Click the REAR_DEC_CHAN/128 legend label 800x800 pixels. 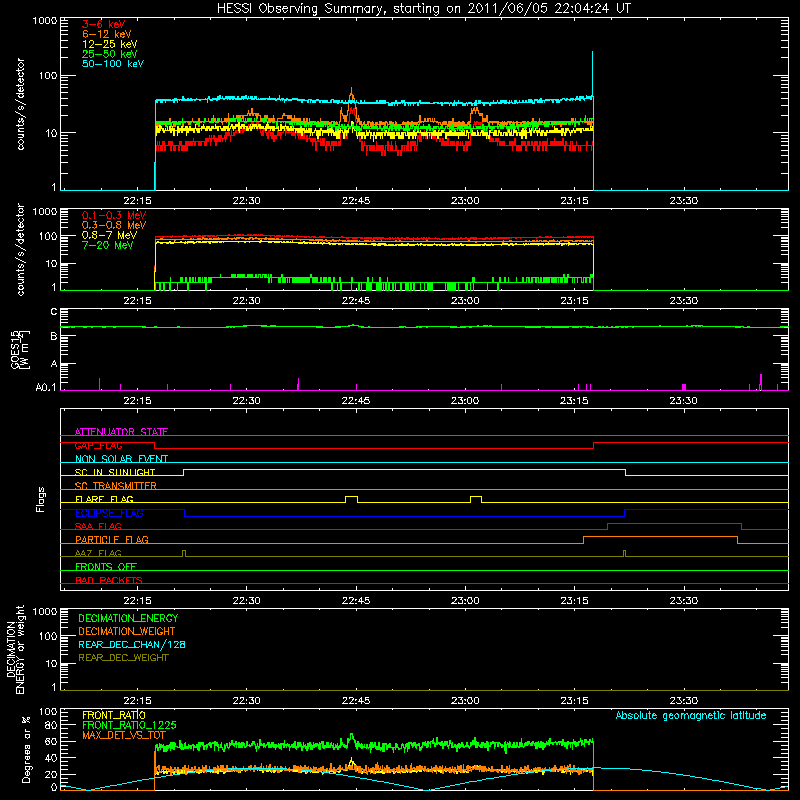point(132,644)
